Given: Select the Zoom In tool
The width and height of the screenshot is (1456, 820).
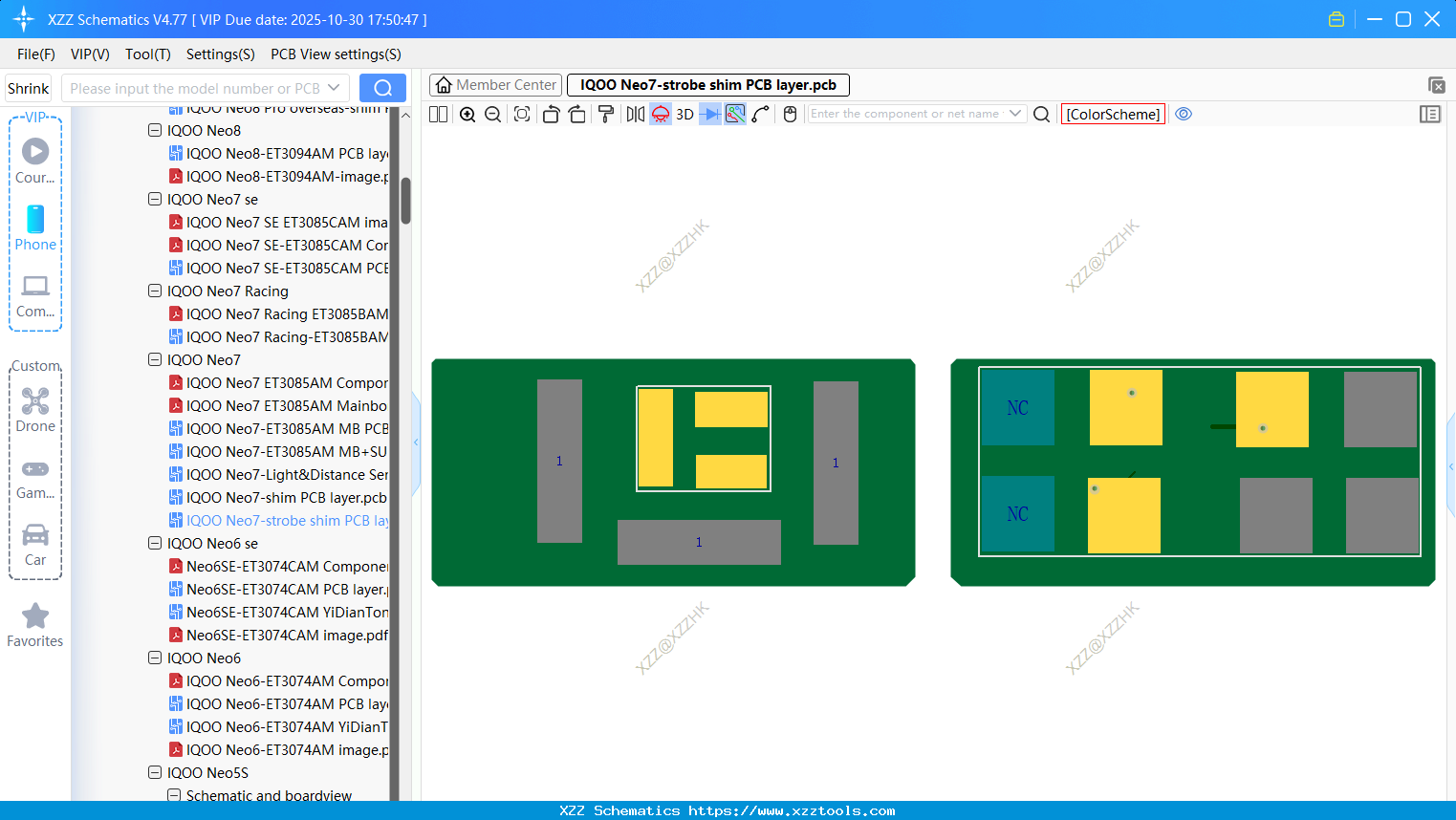Looking at the screenshot, I should [x=467, y=114].
